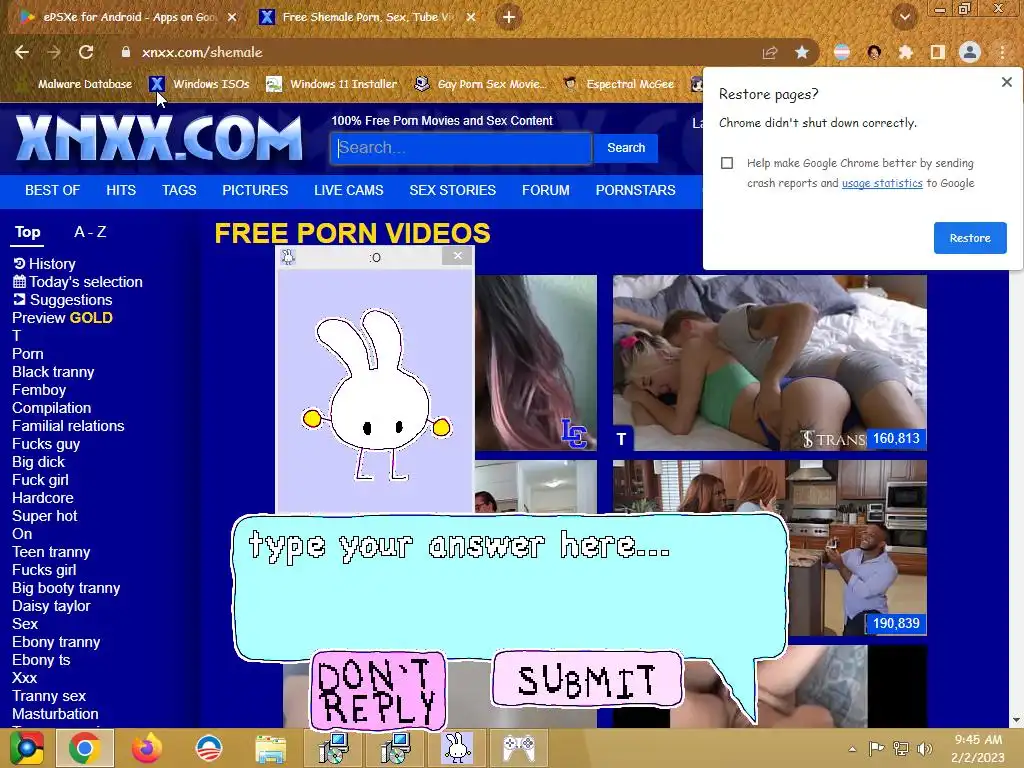The image size is (1024, 768).
Task: Enable sending crash reports checkbox
Action: click(727, 163)
